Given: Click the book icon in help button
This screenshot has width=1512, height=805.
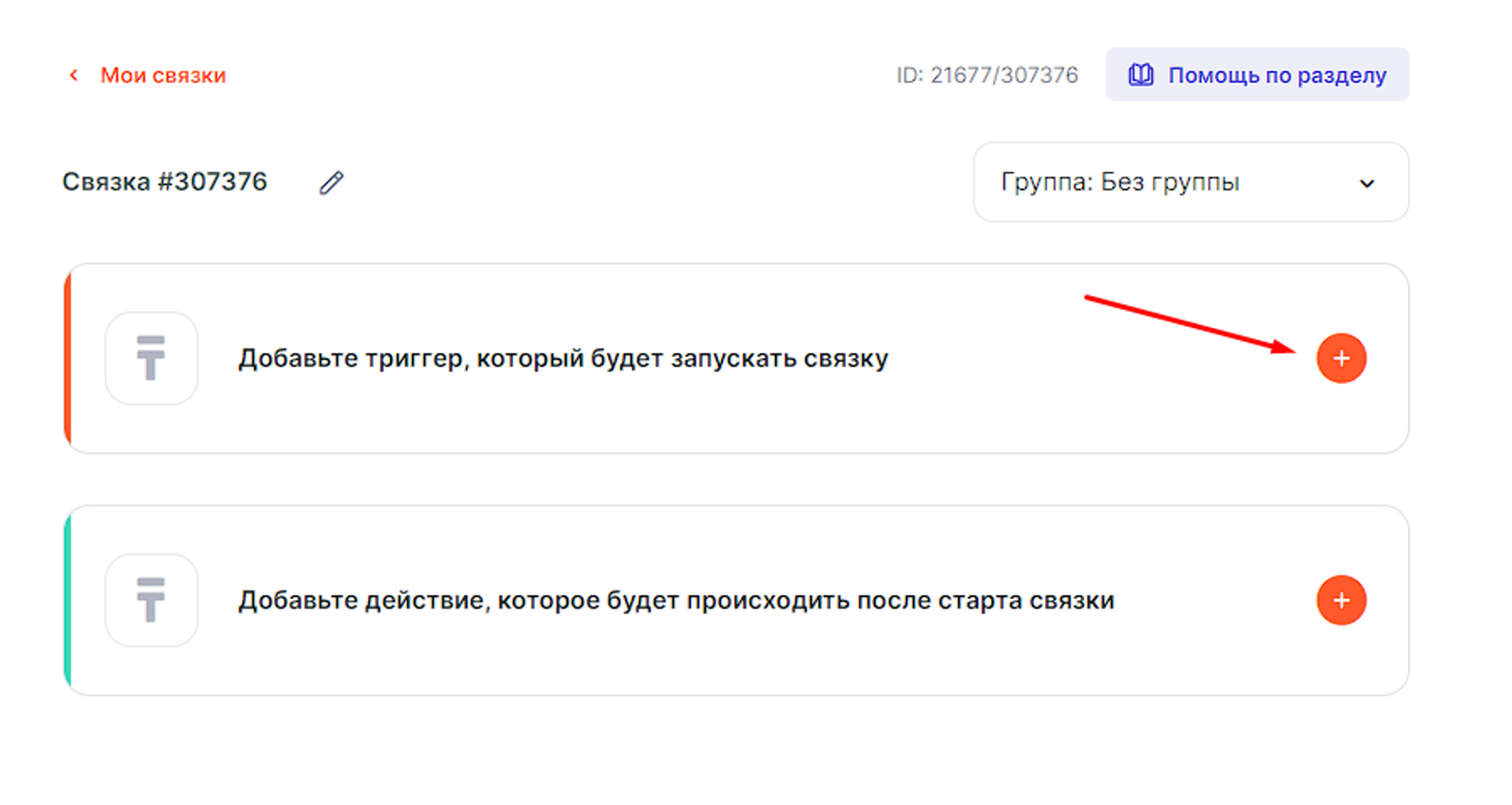Looking at the screenshot, I should (1141, 75).
